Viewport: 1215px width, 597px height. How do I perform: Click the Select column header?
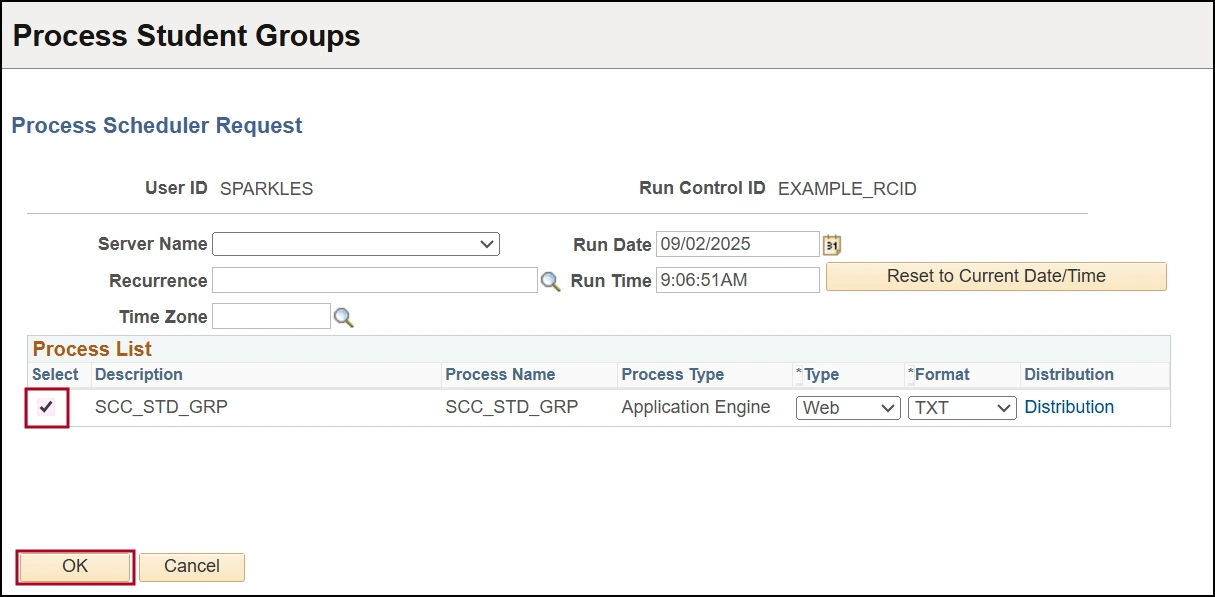pyautogui.click(x=55, y=374)
